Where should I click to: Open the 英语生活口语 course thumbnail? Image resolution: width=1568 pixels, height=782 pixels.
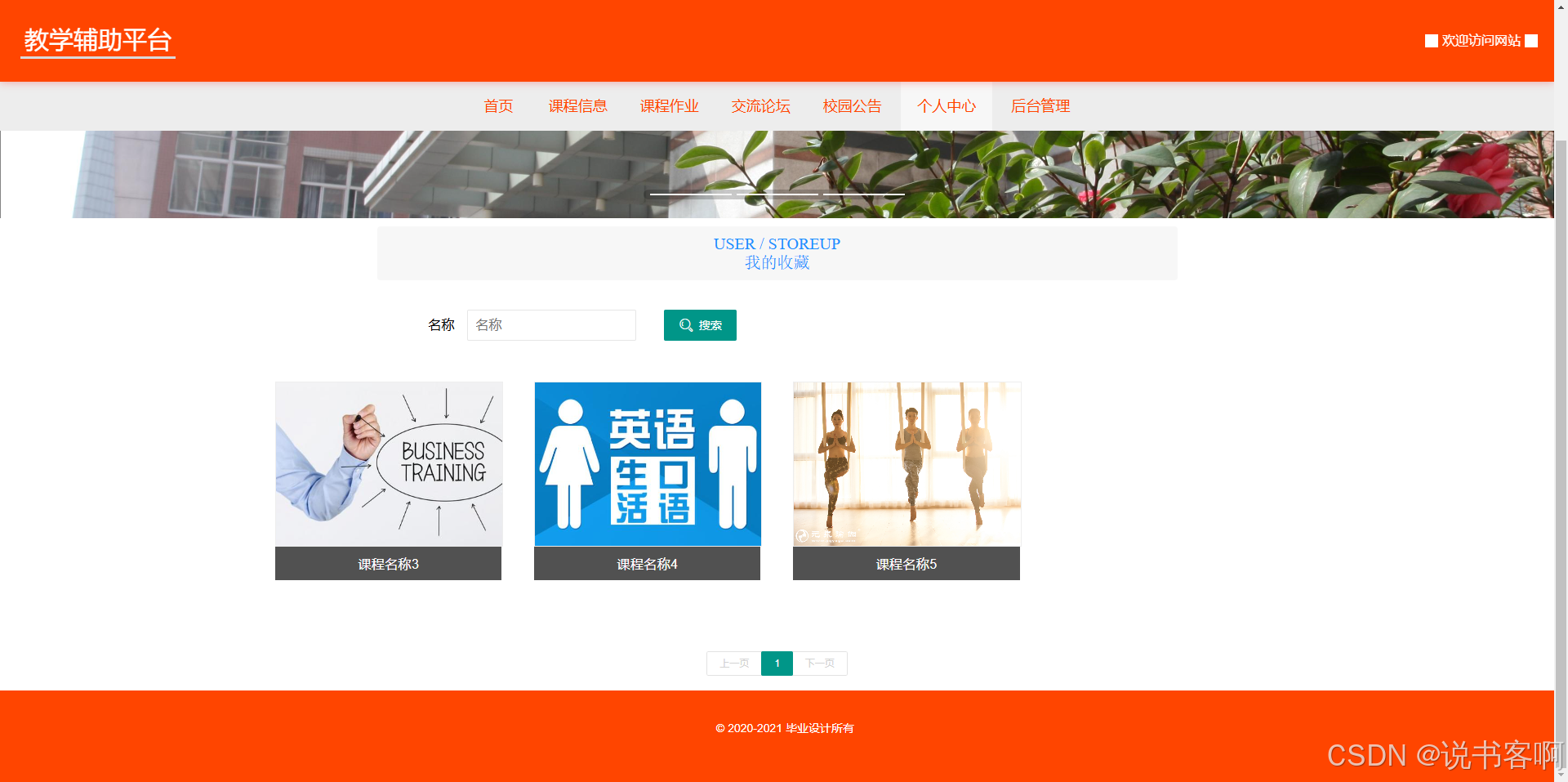(648, 464)
